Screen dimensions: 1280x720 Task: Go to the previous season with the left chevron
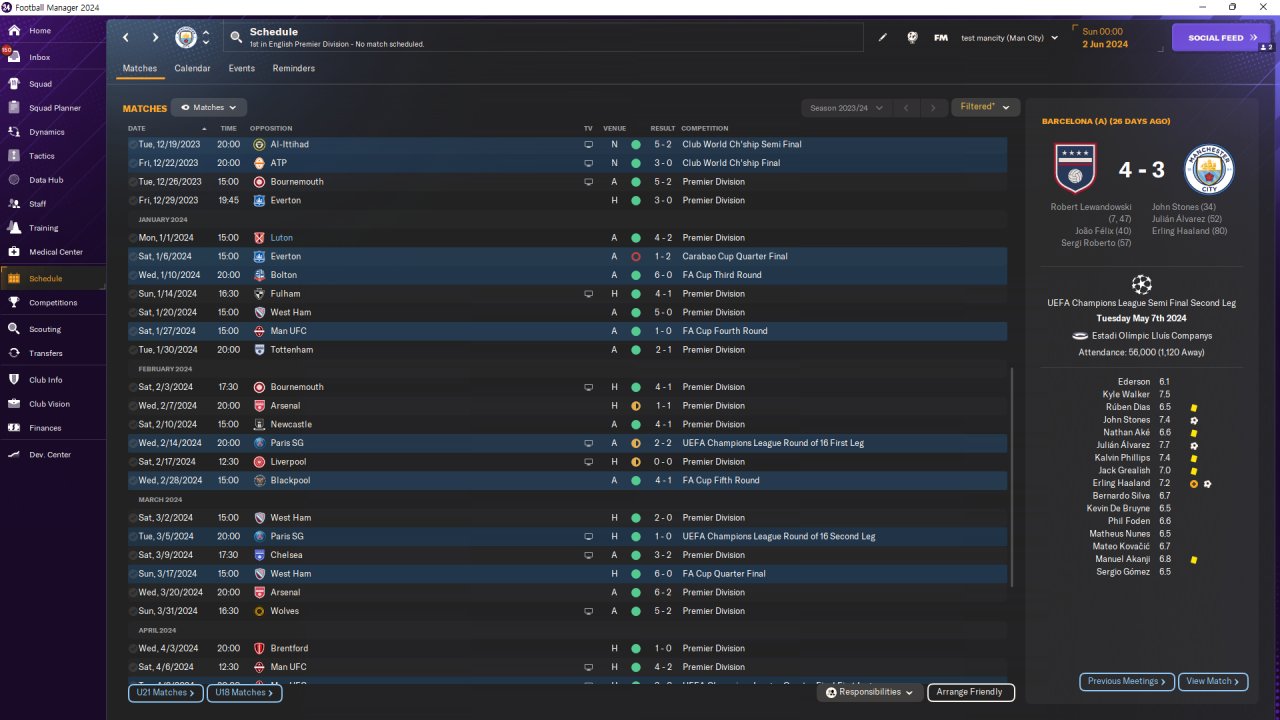[x=905, y=108]
